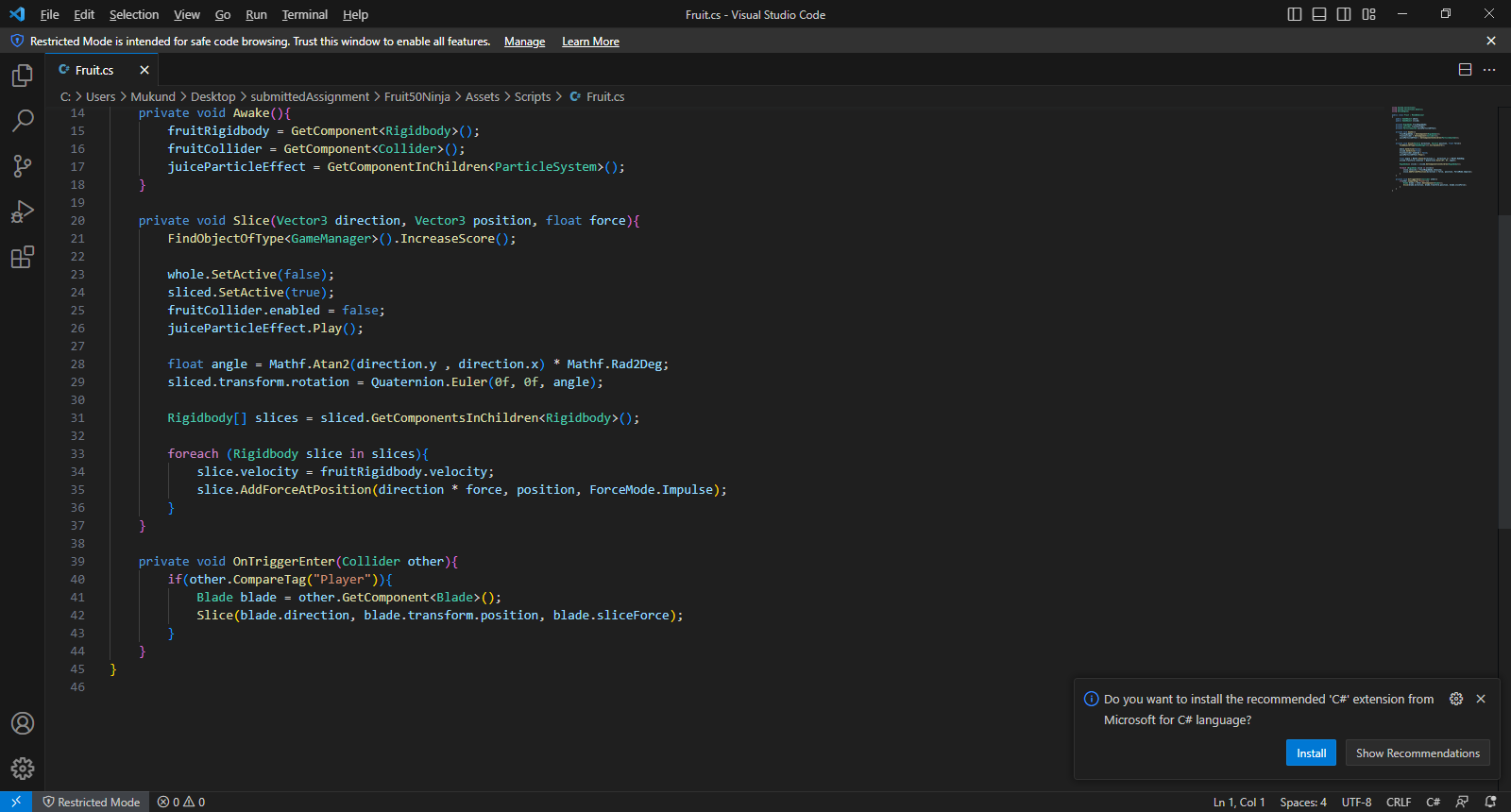The width and height of the screenshot is (1511, 812).
Task: Split the editor to the right
Action: (x=1465, y=70)
